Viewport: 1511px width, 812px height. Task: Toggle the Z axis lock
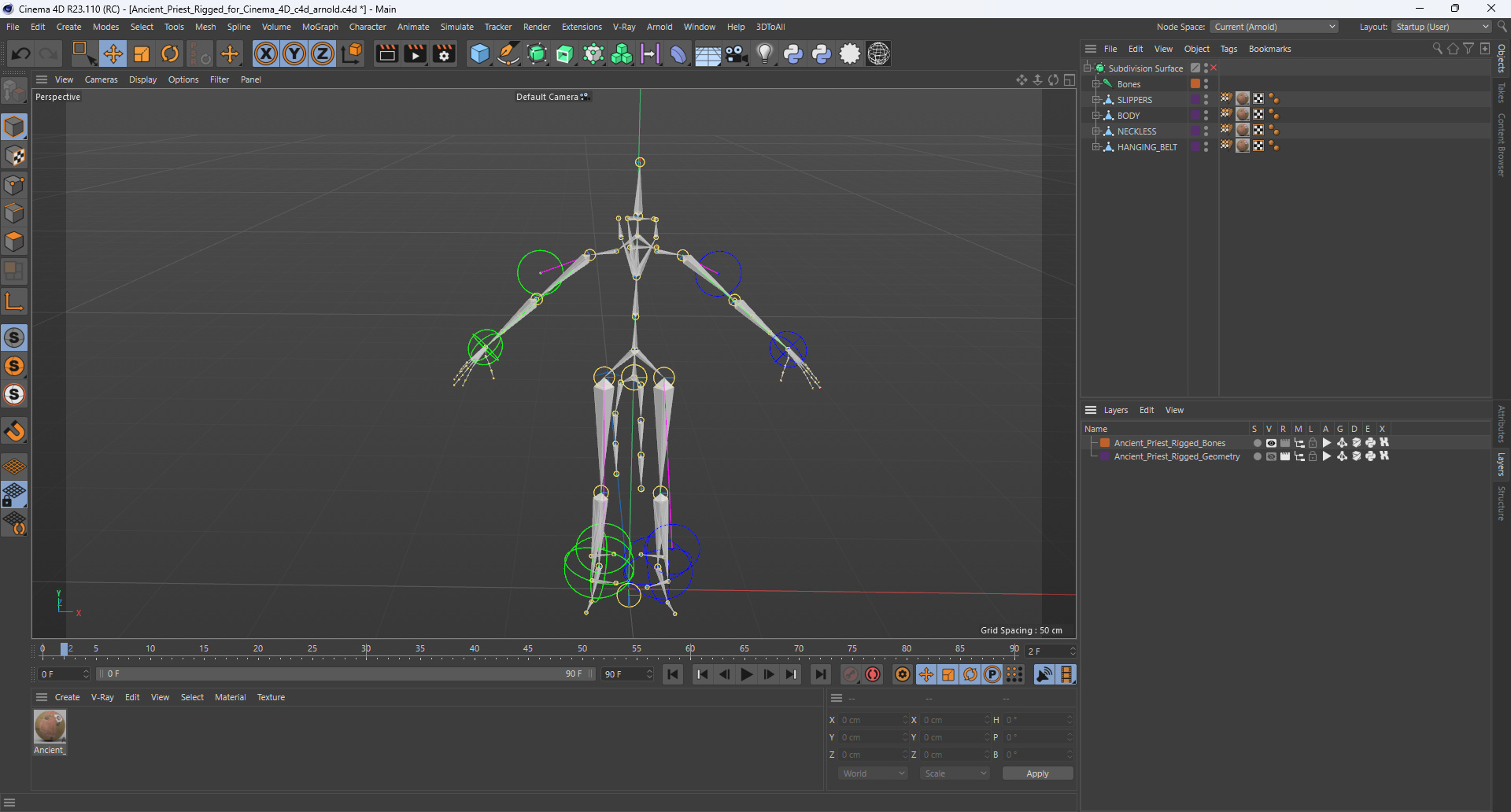323,54
